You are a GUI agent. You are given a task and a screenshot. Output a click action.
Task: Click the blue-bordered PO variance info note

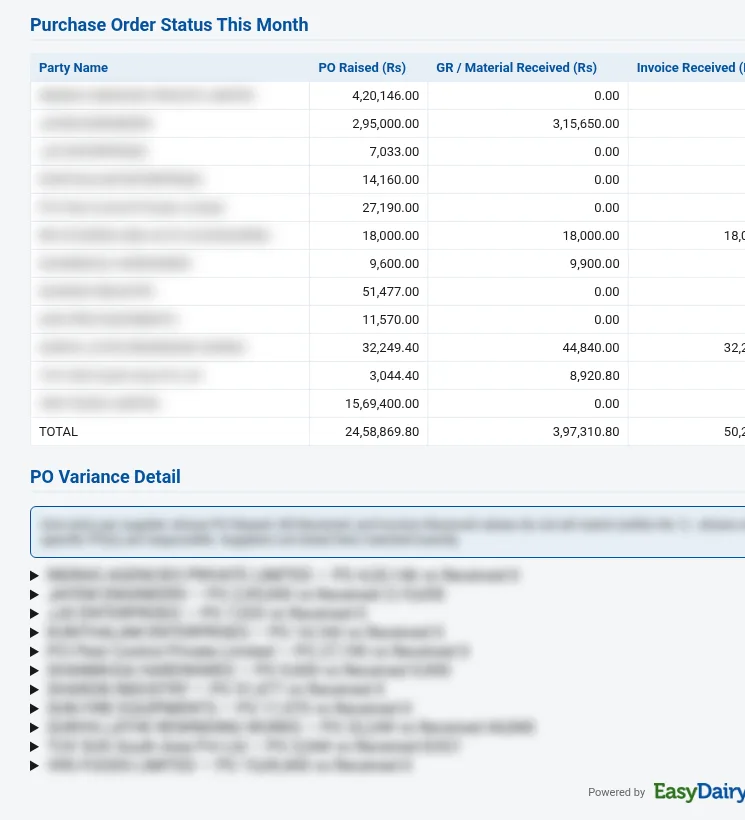387,532
